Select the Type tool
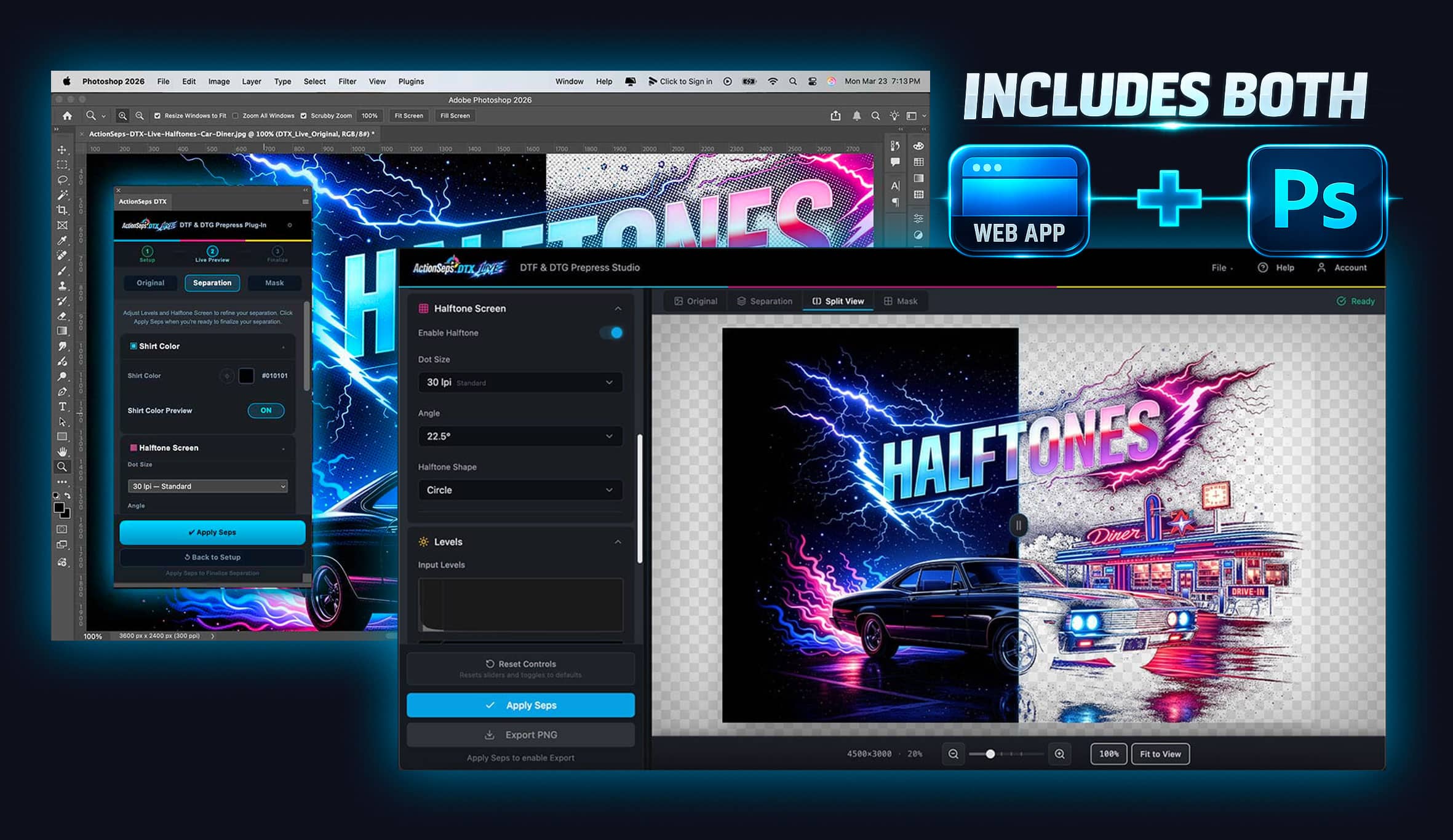 click(63, 406)
